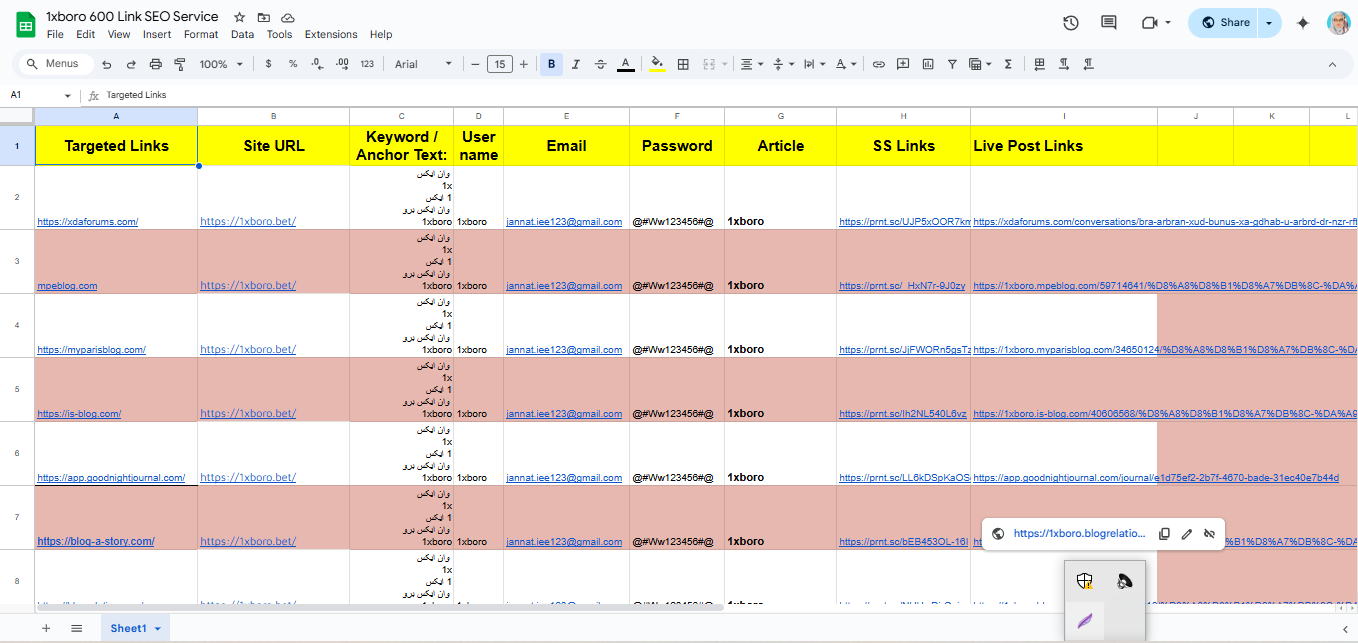Open the comments speech bubble icon
The image size is (1358, 643).
click(x=1108, y=23)
